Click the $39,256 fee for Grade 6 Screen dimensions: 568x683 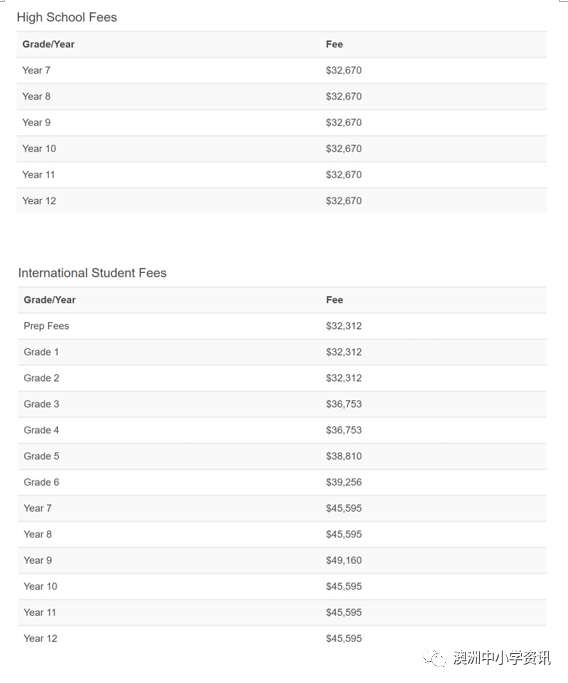coord(344,483)
